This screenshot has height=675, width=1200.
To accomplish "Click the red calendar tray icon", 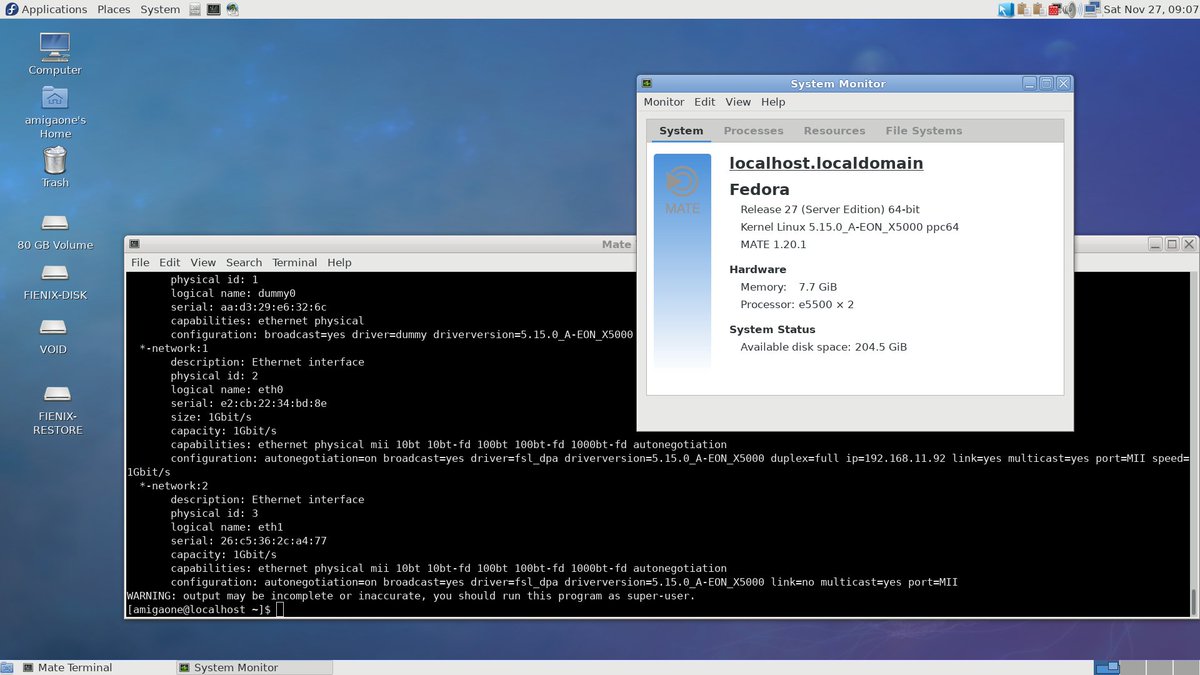I will (x=1053, y=9).
